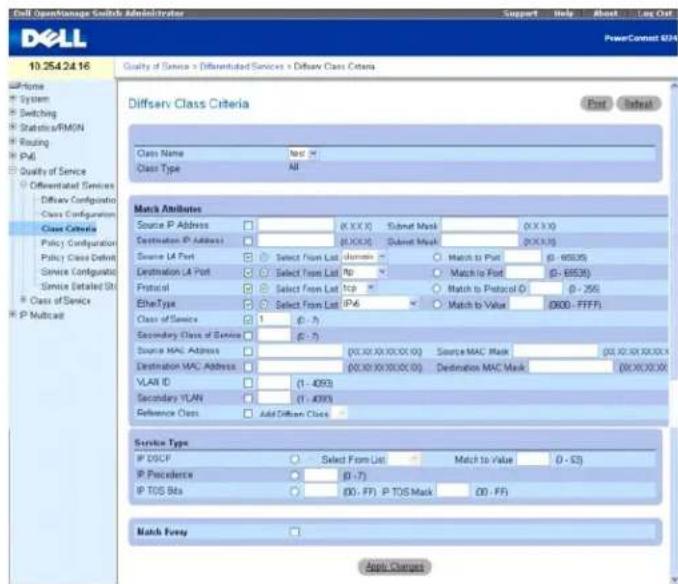Expand the Routing tree node
Screen dimensions: 678x584
click(x=13, y=141)
